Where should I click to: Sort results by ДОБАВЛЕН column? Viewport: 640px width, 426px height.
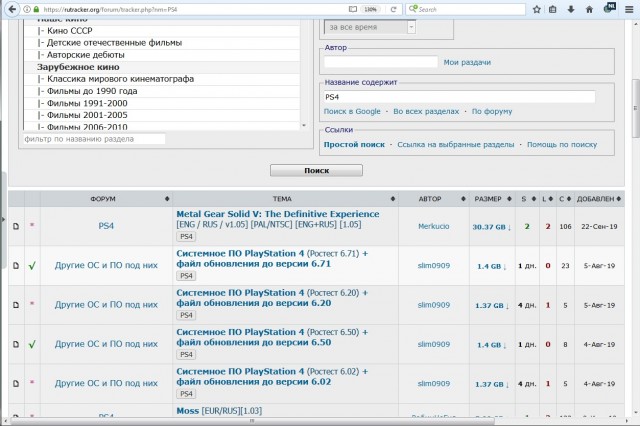pos(599,199)
